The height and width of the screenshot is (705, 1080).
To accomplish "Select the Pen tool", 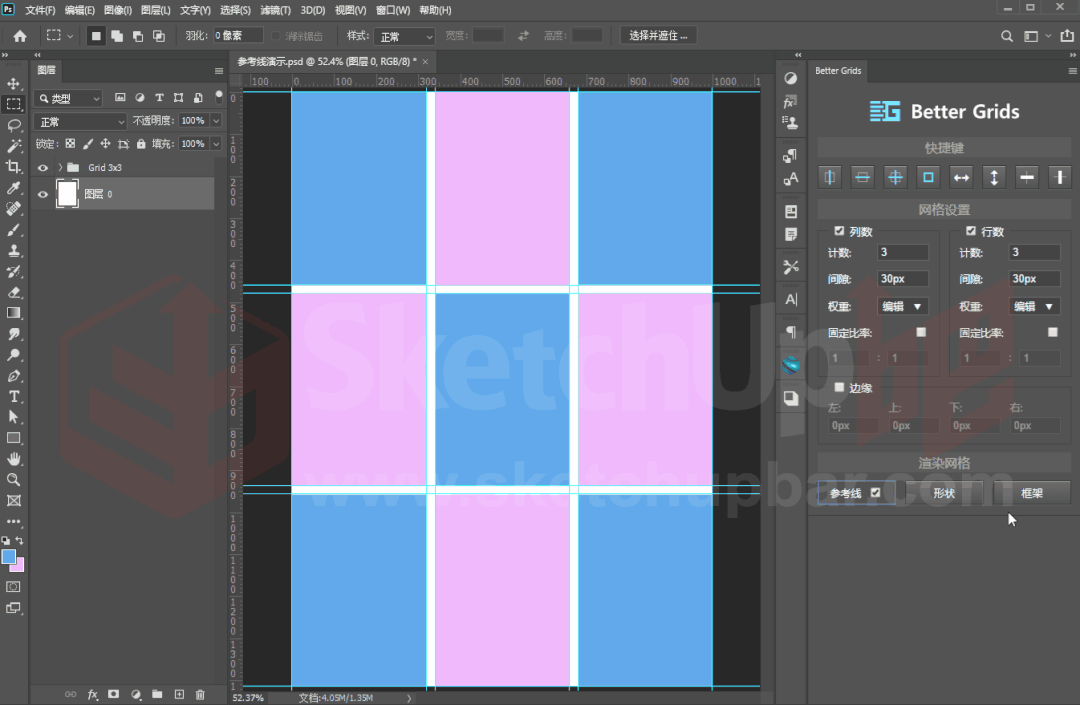I will 13,376.
